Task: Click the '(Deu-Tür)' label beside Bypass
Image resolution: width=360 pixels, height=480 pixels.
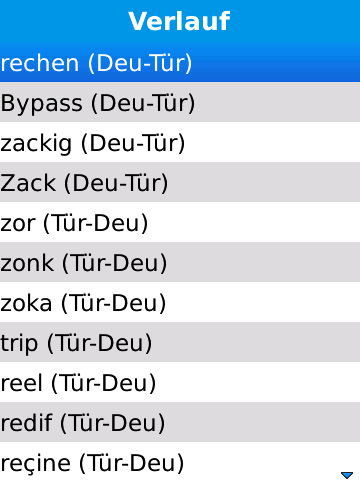Action: [x=143, y=103]
